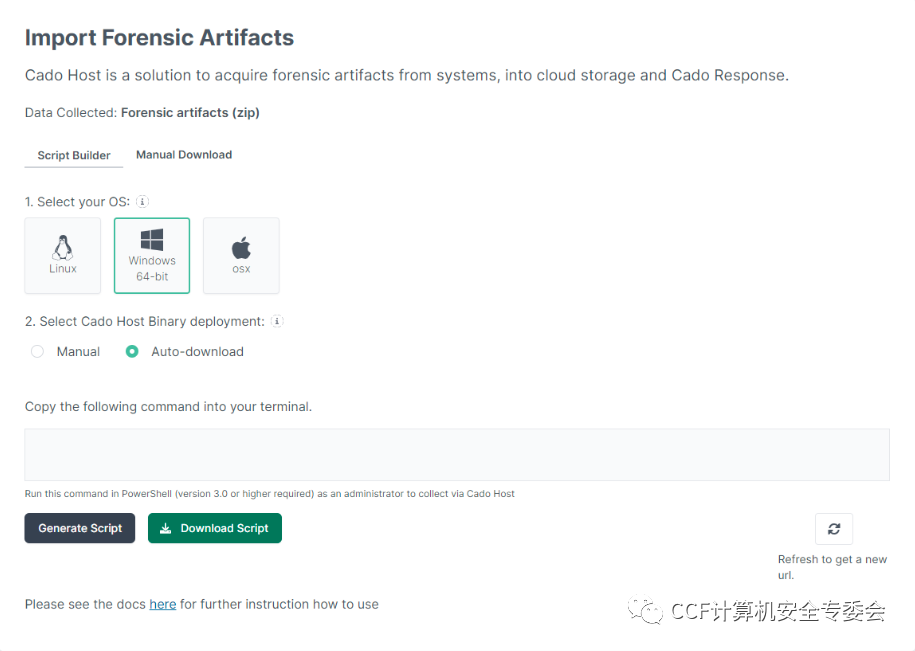This screenshot has width=915, height=651.
Task: Click the "Forensic artifacts (zip)" label
Action: click(x=190, y=113)
